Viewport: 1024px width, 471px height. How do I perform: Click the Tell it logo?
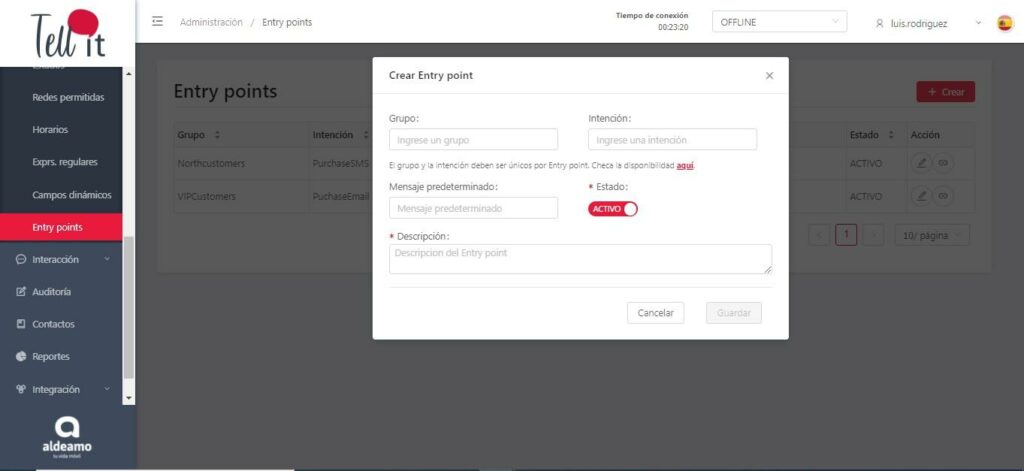pos(67,32)
